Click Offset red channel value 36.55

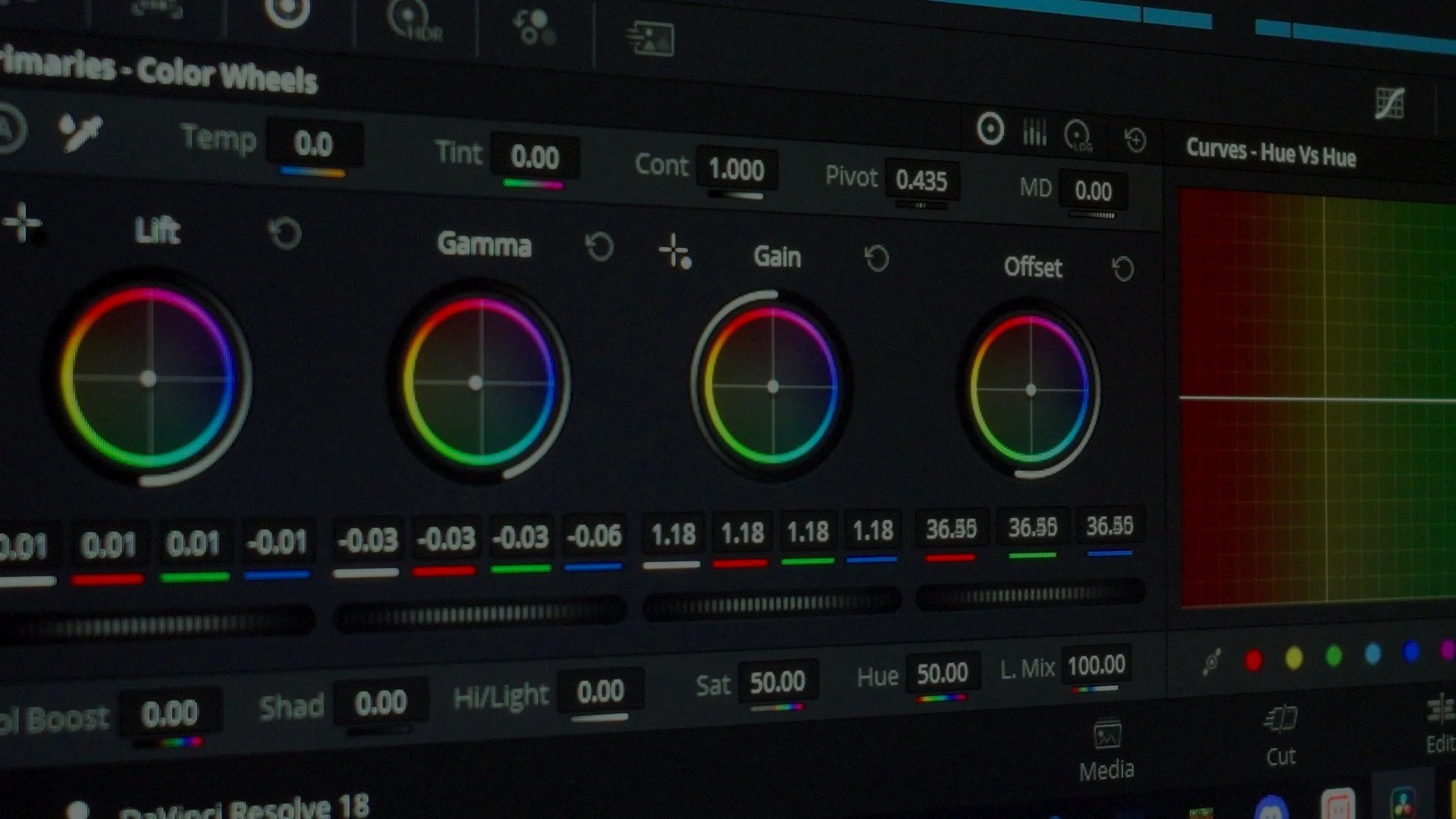[952, 529]
